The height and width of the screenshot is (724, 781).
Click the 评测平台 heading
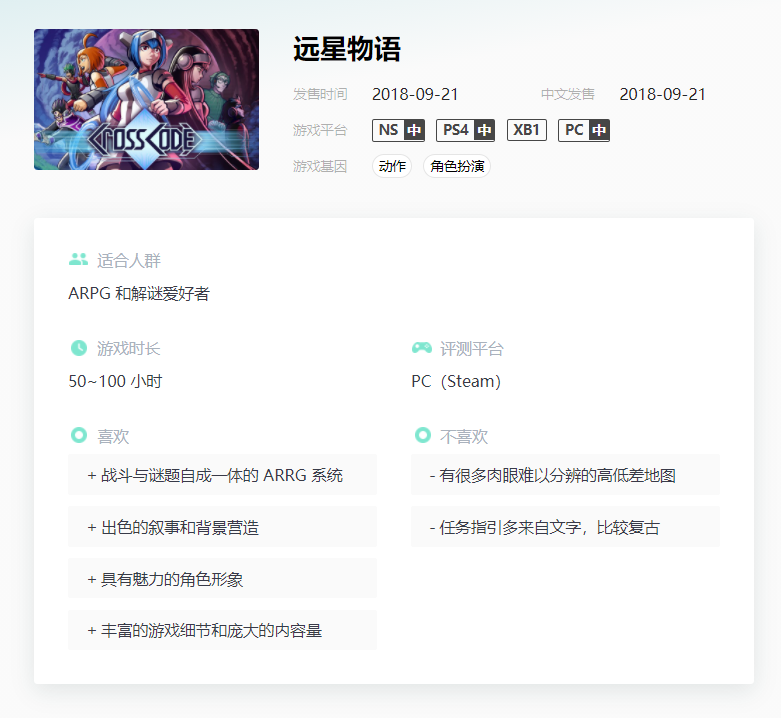coord(472,349)
